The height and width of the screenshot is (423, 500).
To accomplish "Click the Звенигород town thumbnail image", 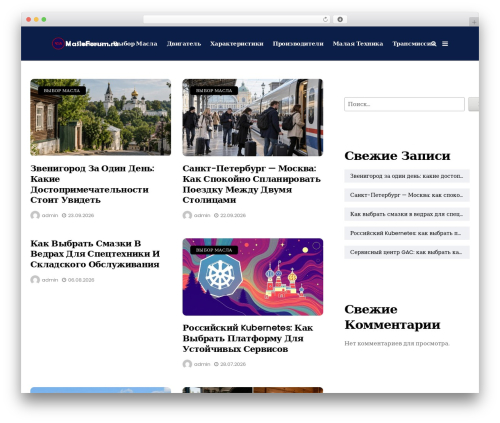I will (101, 117).
